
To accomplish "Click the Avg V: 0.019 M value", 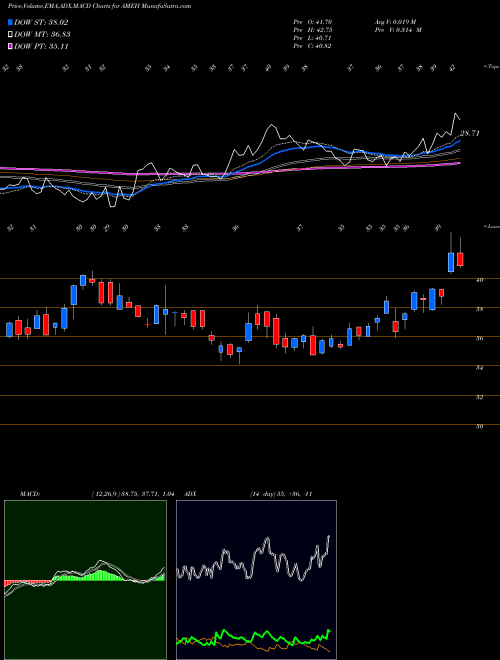I will coord(395,22).
